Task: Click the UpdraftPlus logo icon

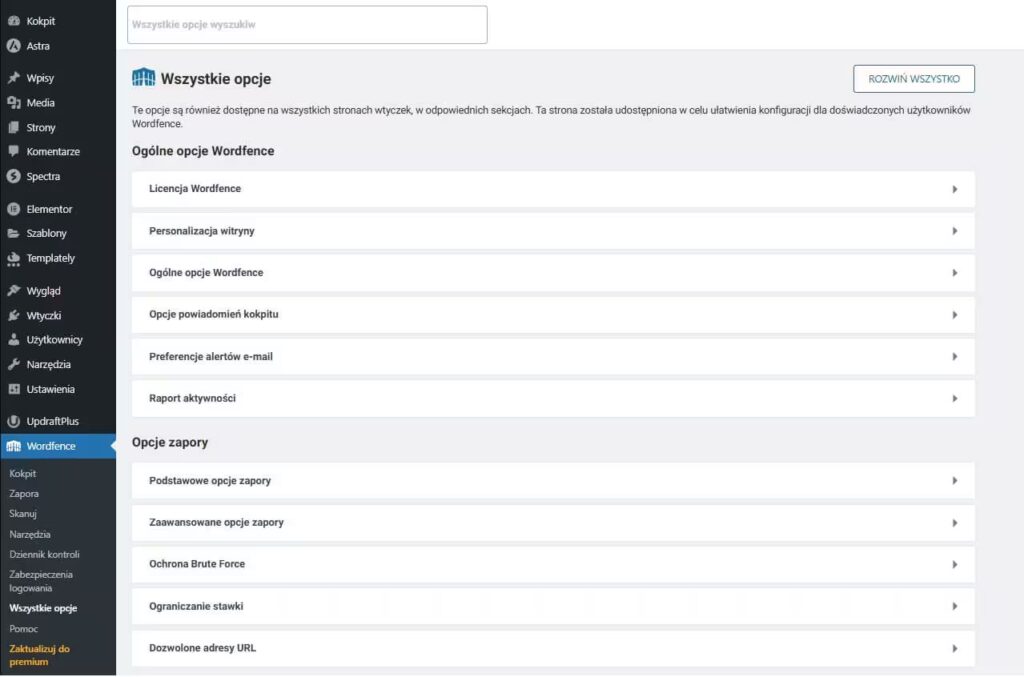Action: coord(14,421)
